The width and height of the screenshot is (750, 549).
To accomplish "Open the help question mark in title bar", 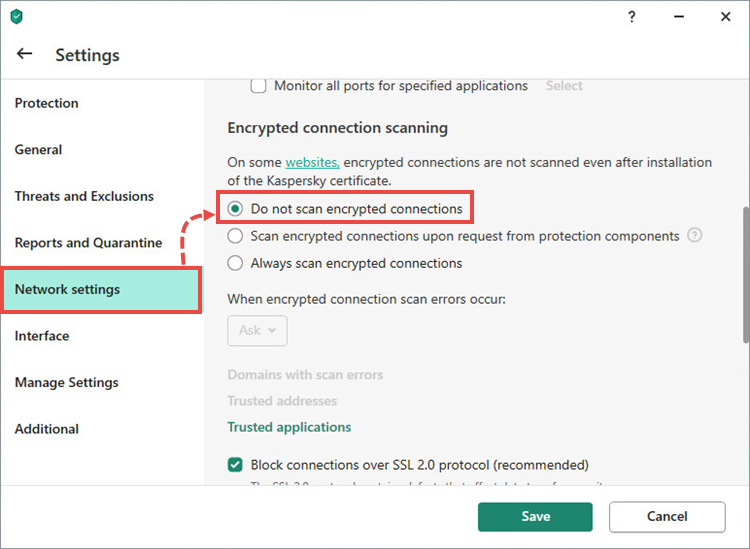I will coord(631,17).
